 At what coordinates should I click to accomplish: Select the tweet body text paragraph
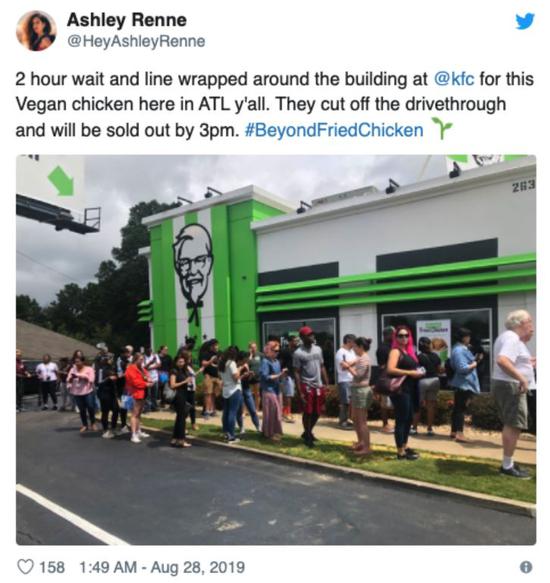(274, 104)
